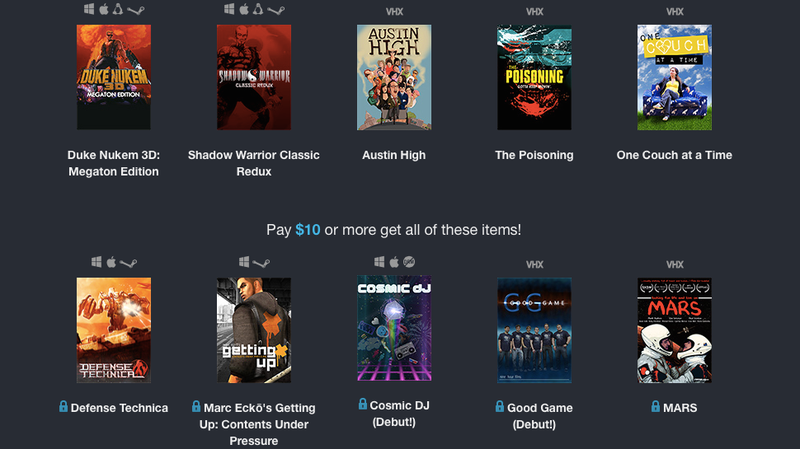
Task: Click the Steam icon above Marc Ecko's Getting Up
Action: 261,263
